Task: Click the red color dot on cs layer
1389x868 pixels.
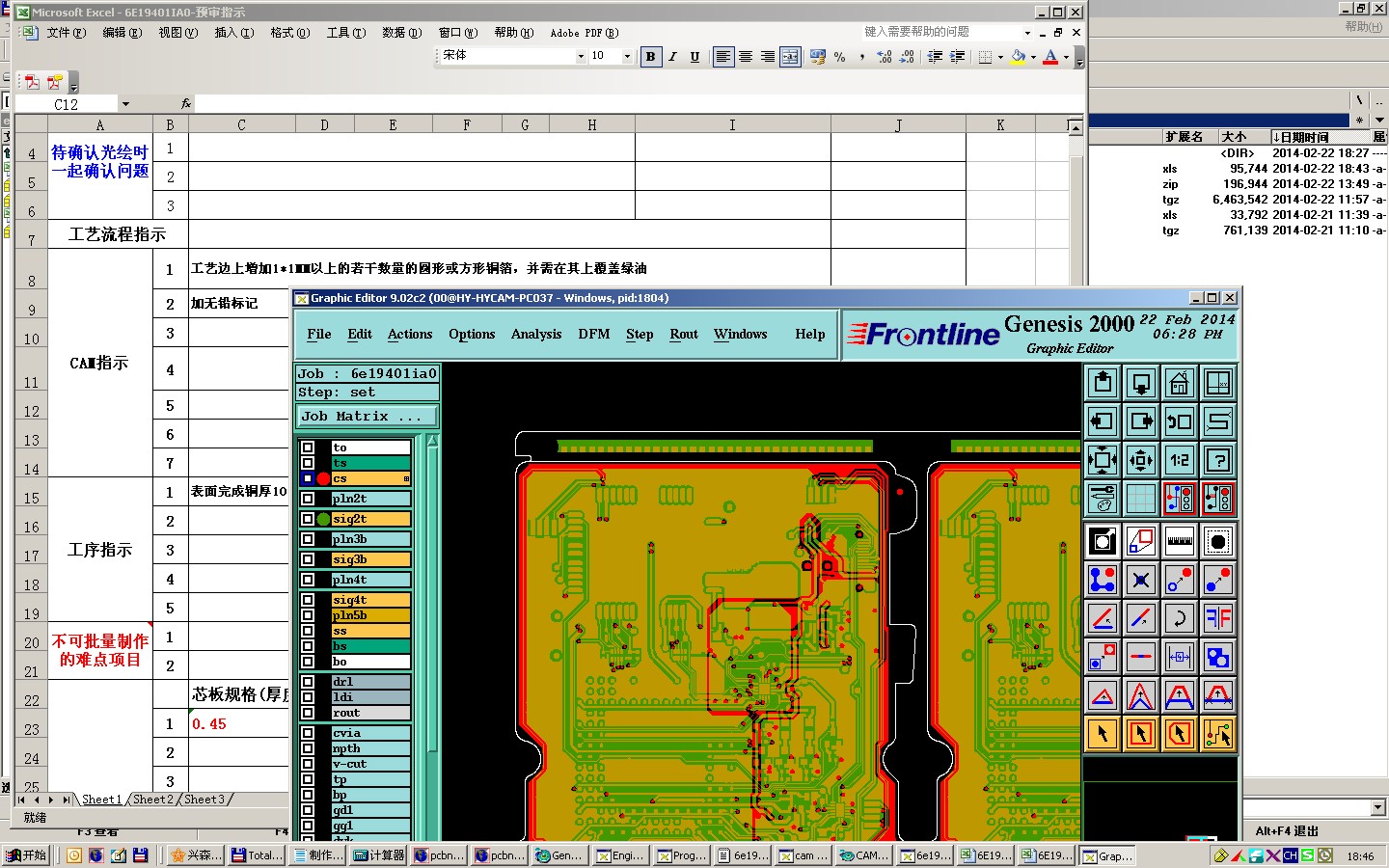Action: tap(323, 478)
